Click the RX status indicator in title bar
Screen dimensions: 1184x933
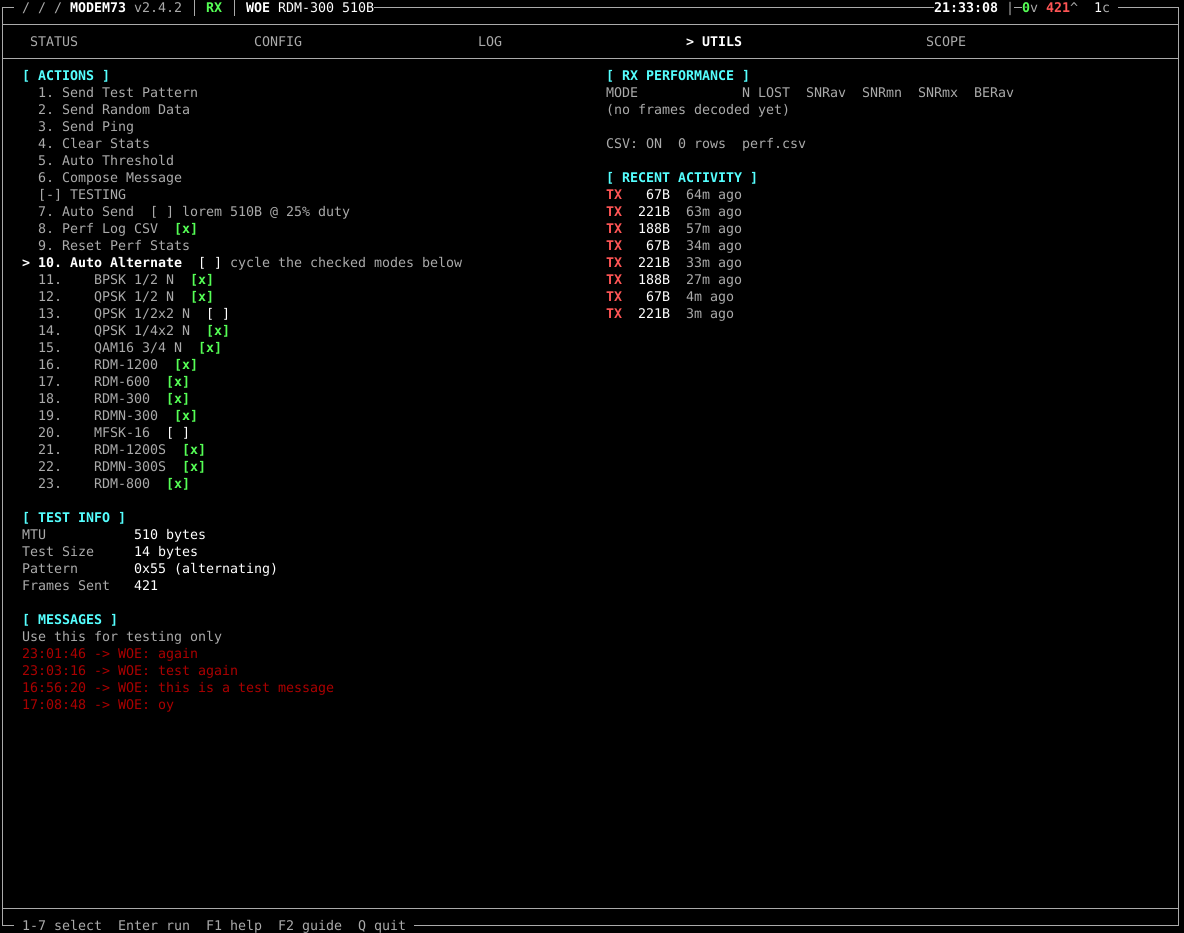214,8
